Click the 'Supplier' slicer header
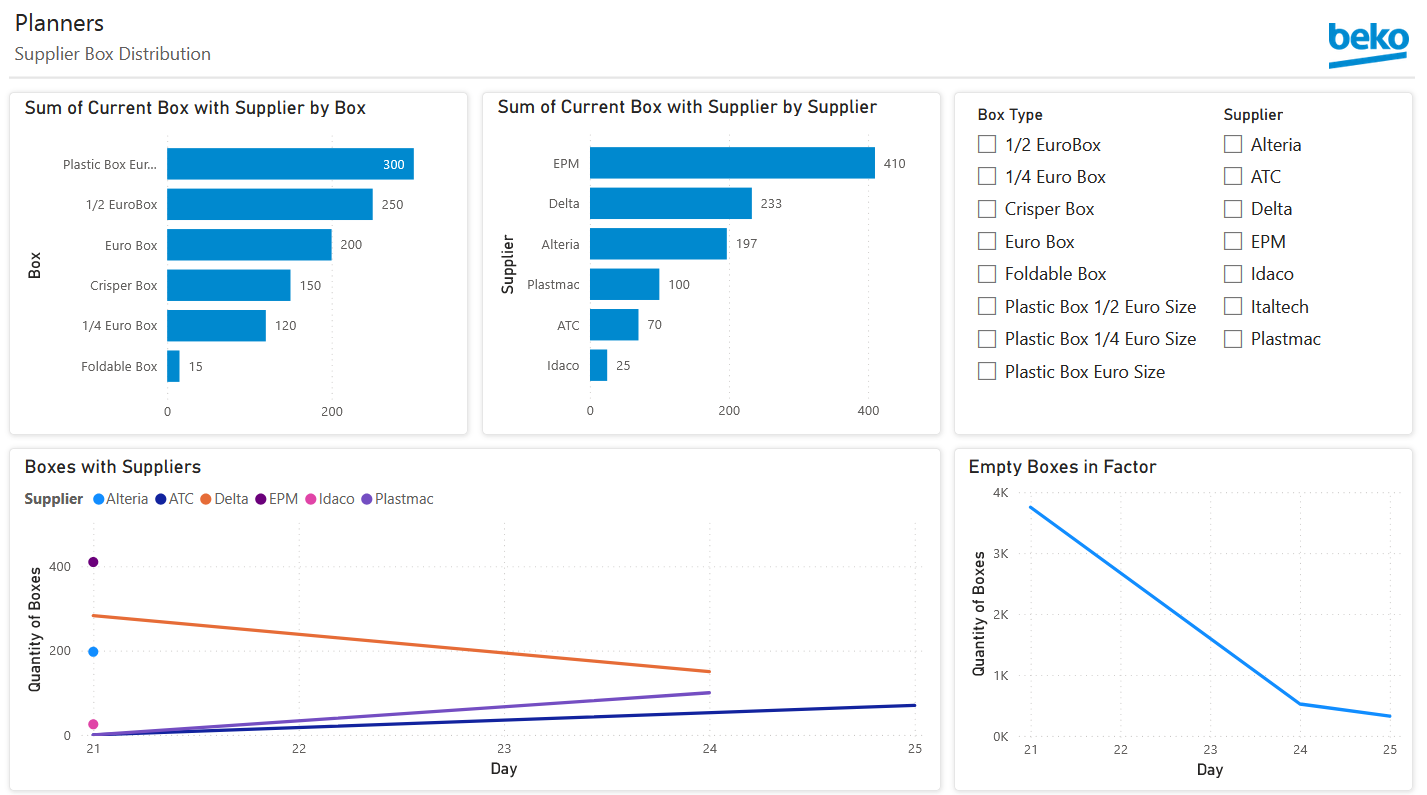Screen dimensions: 1427x795 [1253, 115]
